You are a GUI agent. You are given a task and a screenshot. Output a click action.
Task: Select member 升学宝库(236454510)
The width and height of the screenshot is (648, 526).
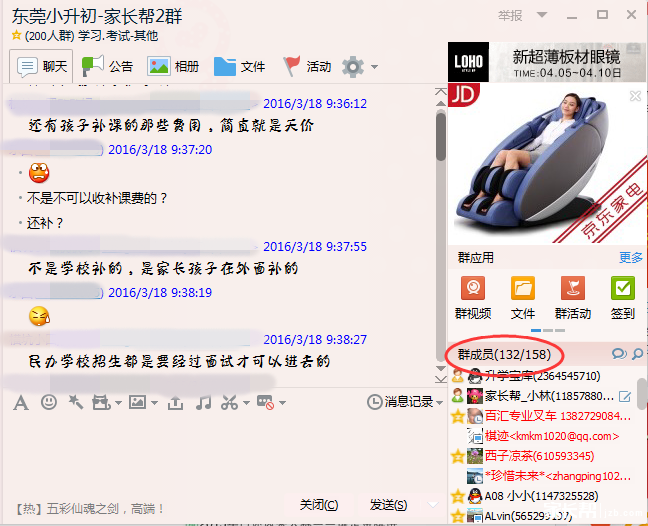543,376
